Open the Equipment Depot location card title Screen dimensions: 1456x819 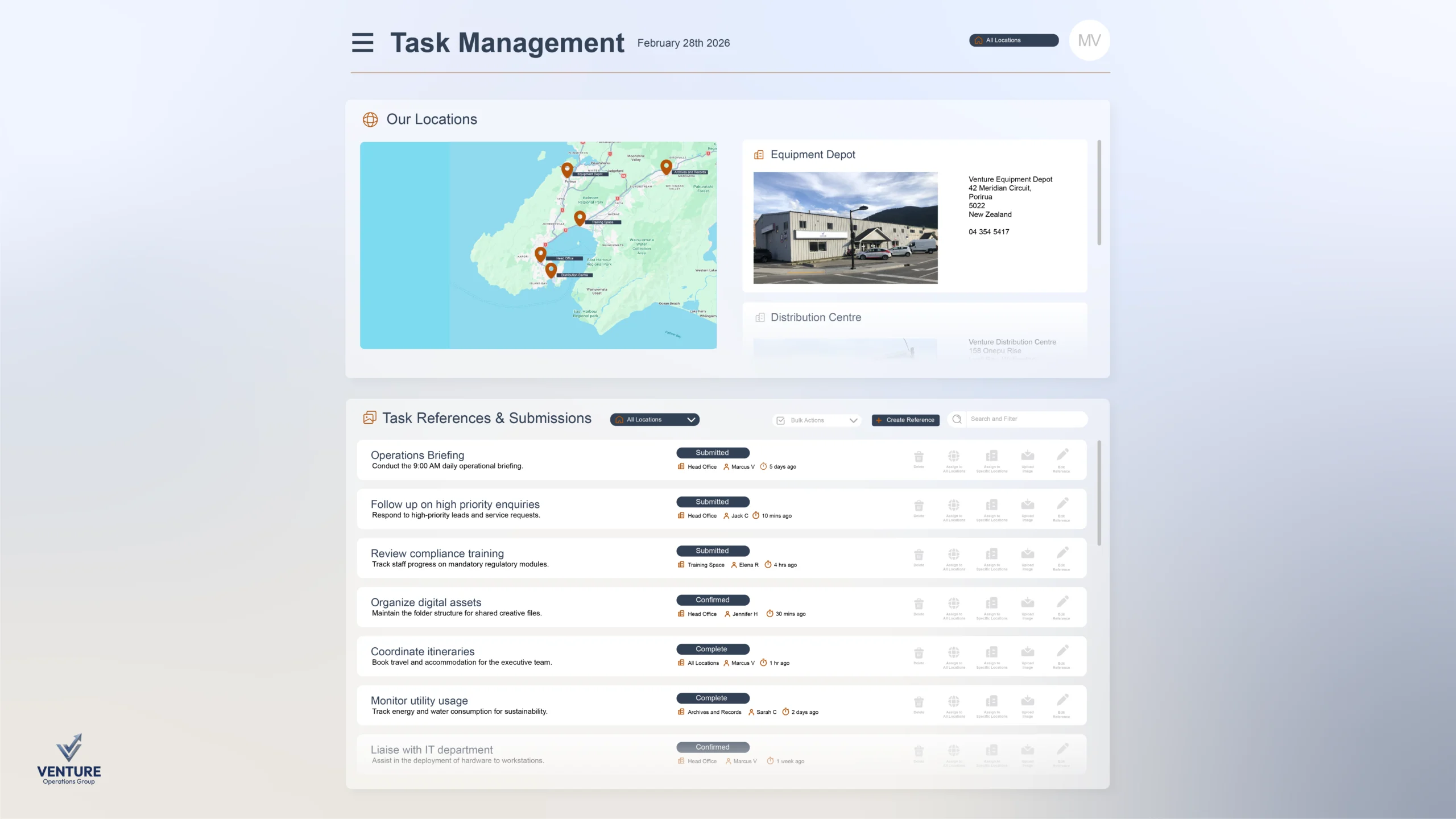coord(813,155)
